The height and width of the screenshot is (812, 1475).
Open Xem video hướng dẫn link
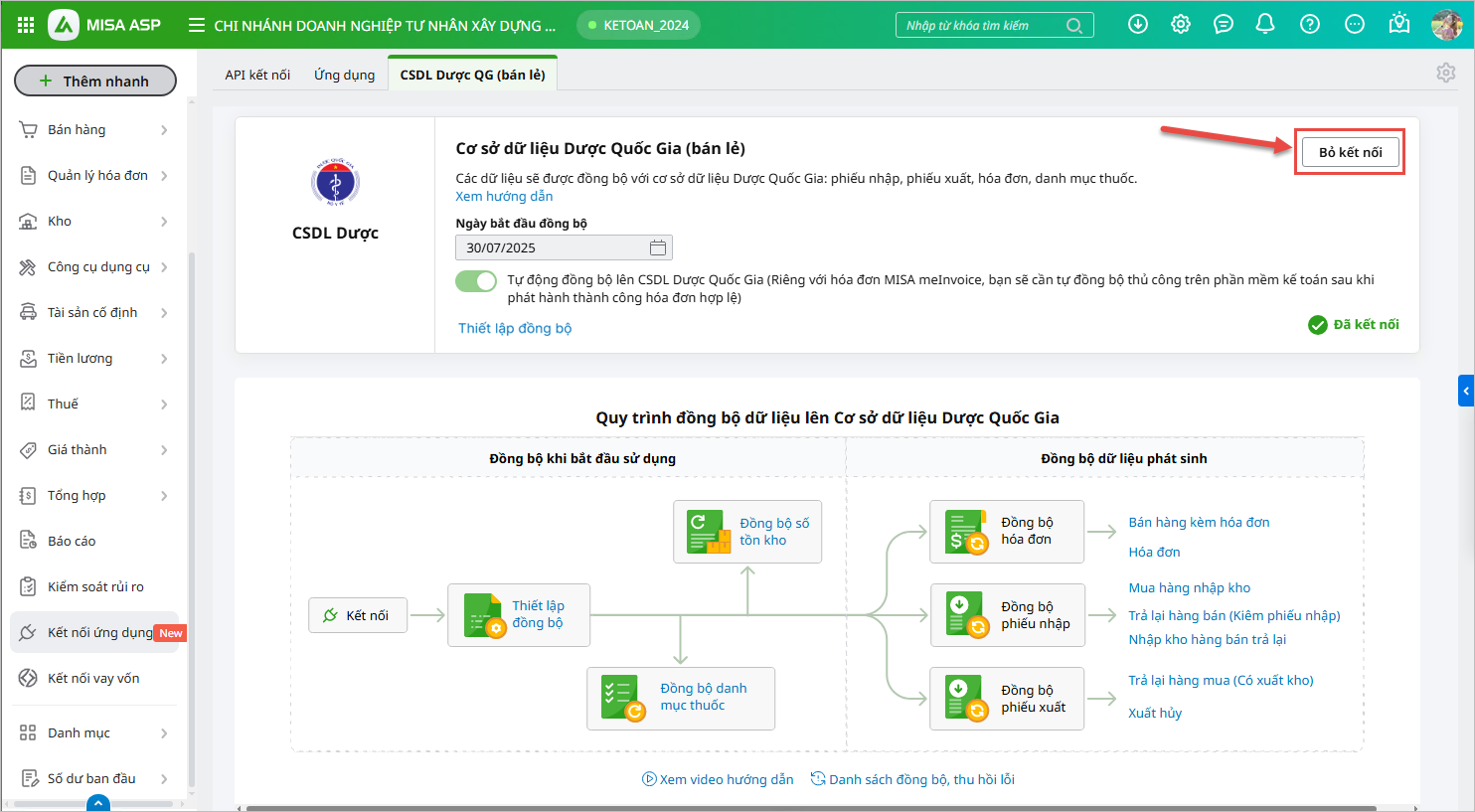click(x=718, y=779)
